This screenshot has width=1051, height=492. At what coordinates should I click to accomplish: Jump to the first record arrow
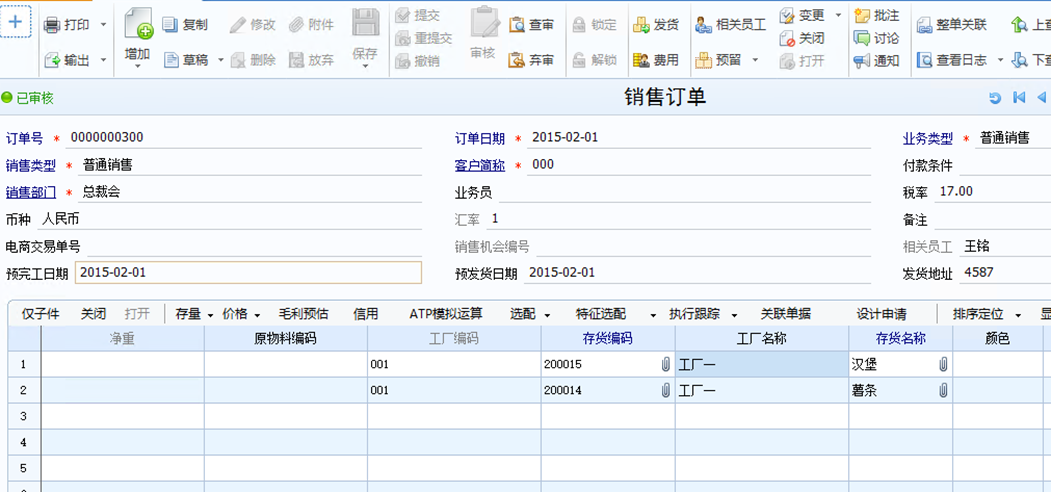click(1019, 98)
